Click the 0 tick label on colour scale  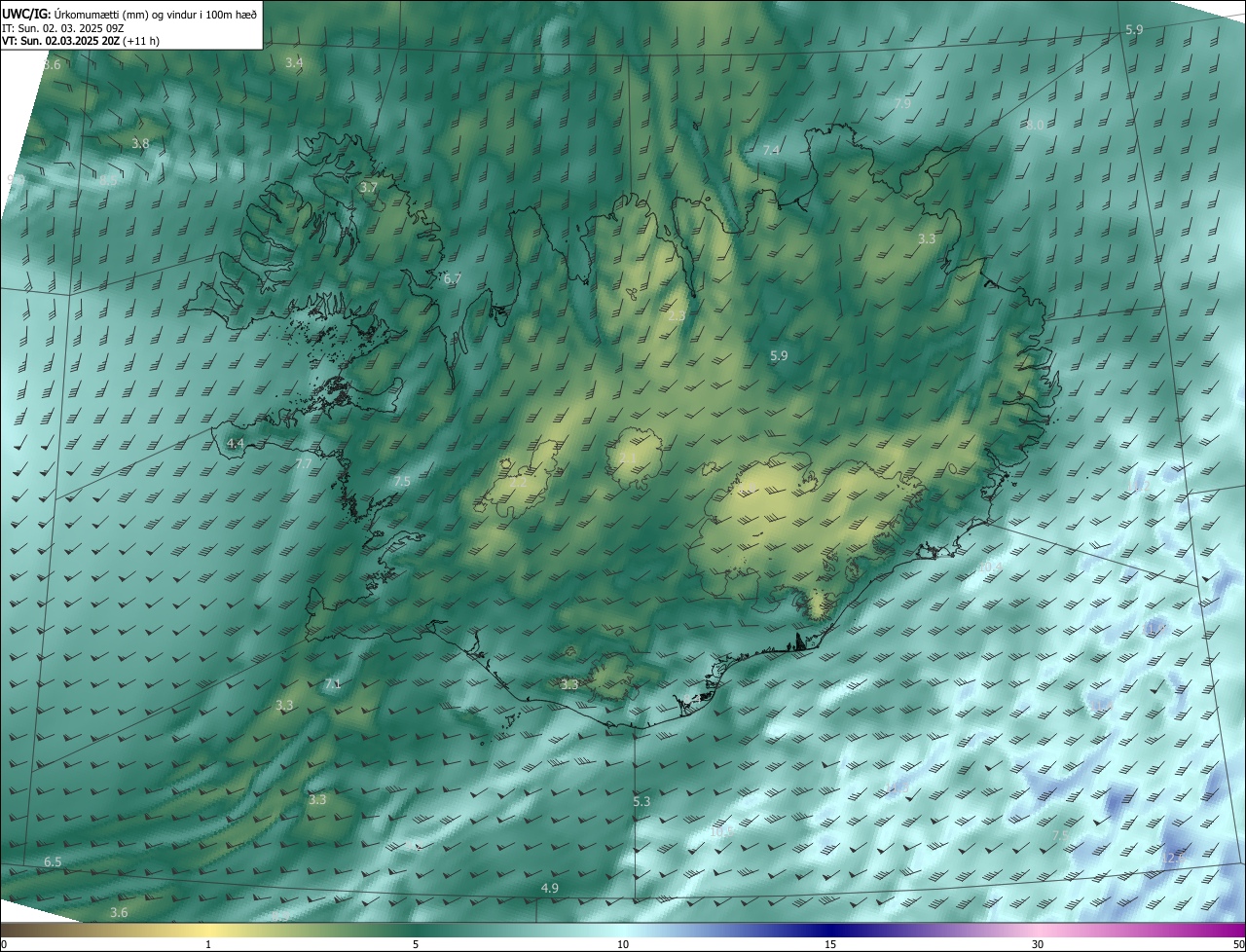pos(3,944)
